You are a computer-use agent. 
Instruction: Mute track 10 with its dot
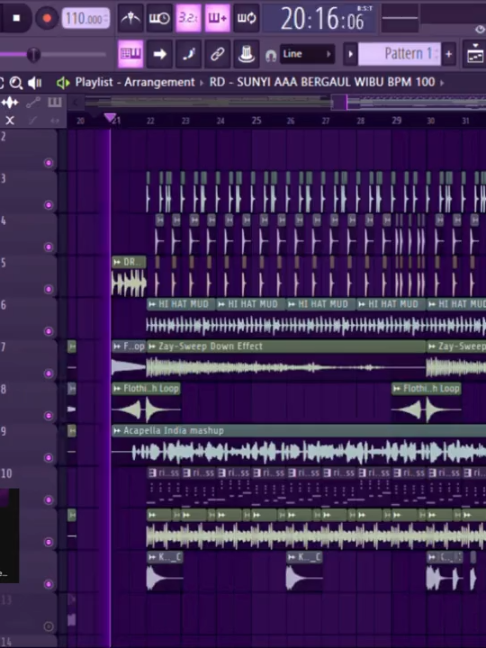pos(49,500)
